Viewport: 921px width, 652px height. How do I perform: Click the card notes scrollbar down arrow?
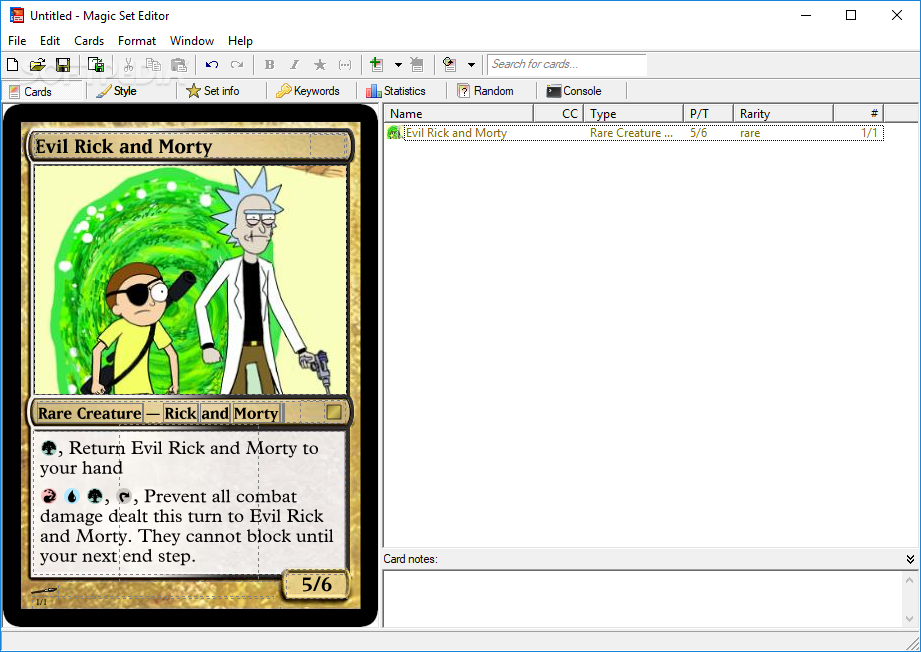click(909, 619)
